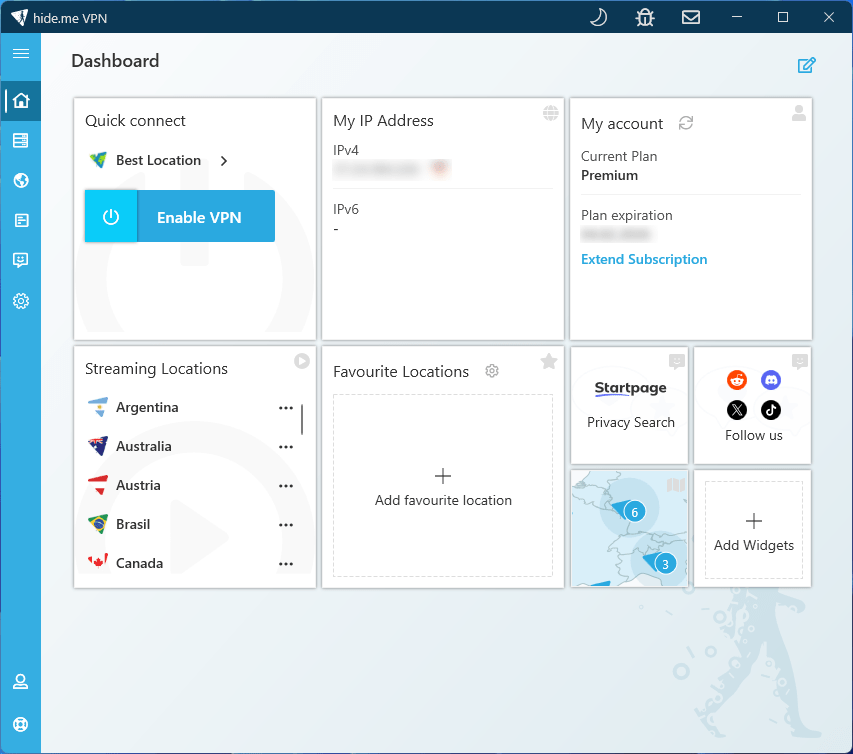The width and height of the screenshot is (853, 754).
Task: Open Austria more options menu
Action: click(286, 486)
